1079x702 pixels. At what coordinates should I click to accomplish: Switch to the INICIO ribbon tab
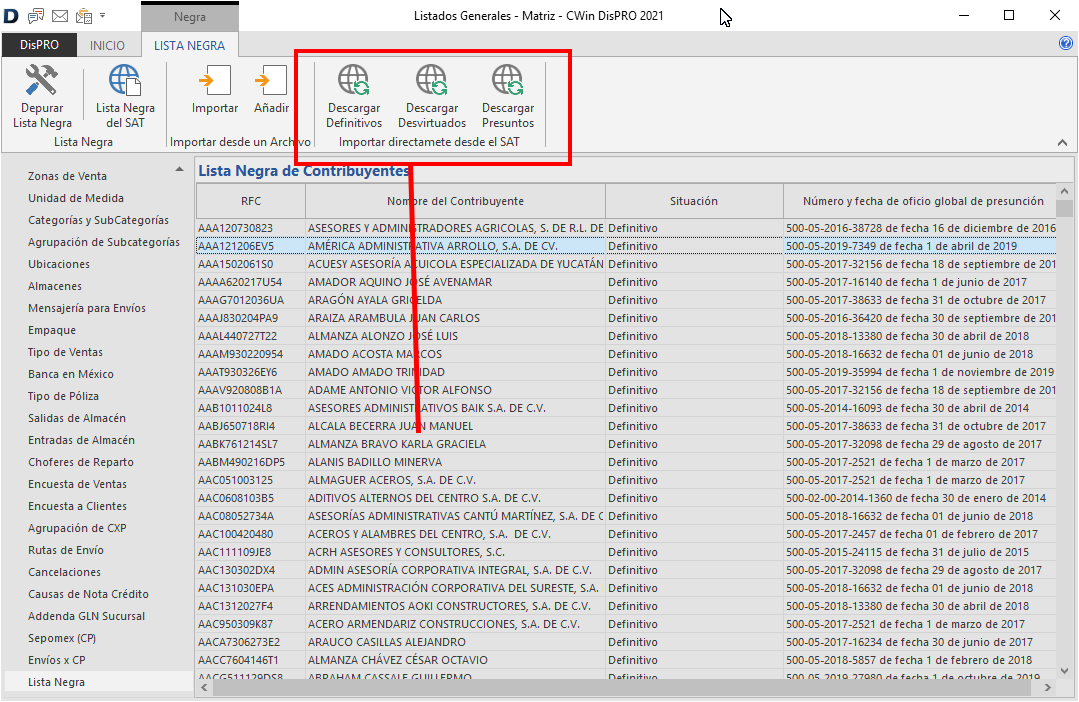point(108,46)
